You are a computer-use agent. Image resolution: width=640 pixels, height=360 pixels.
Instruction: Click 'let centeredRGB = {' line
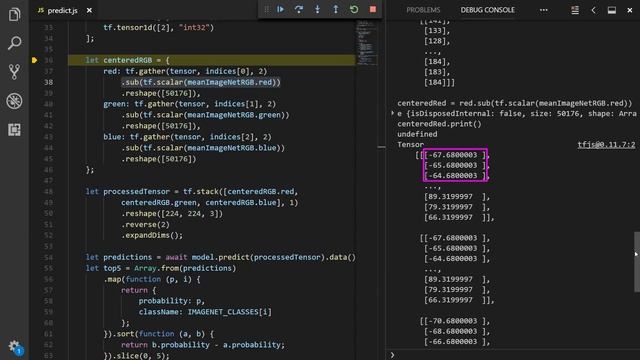tap(127, 60)
